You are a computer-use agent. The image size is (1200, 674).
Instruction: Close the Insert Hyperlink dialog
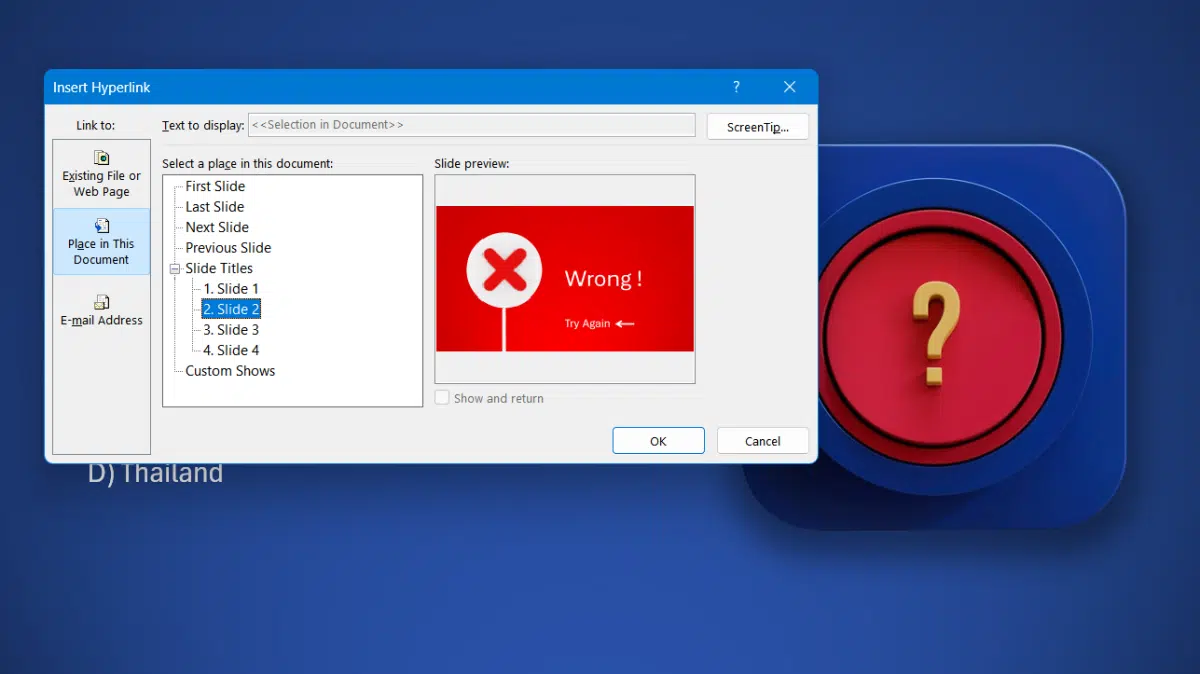click(789, 87)
